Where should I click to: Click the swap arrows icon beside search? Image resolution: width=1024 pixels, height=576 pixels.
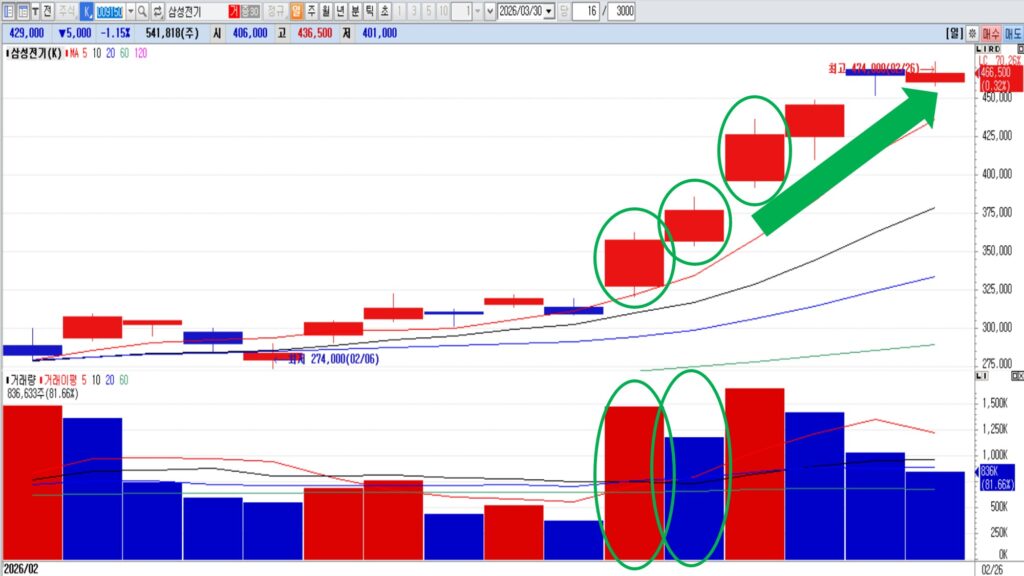[x=157, y=11]
